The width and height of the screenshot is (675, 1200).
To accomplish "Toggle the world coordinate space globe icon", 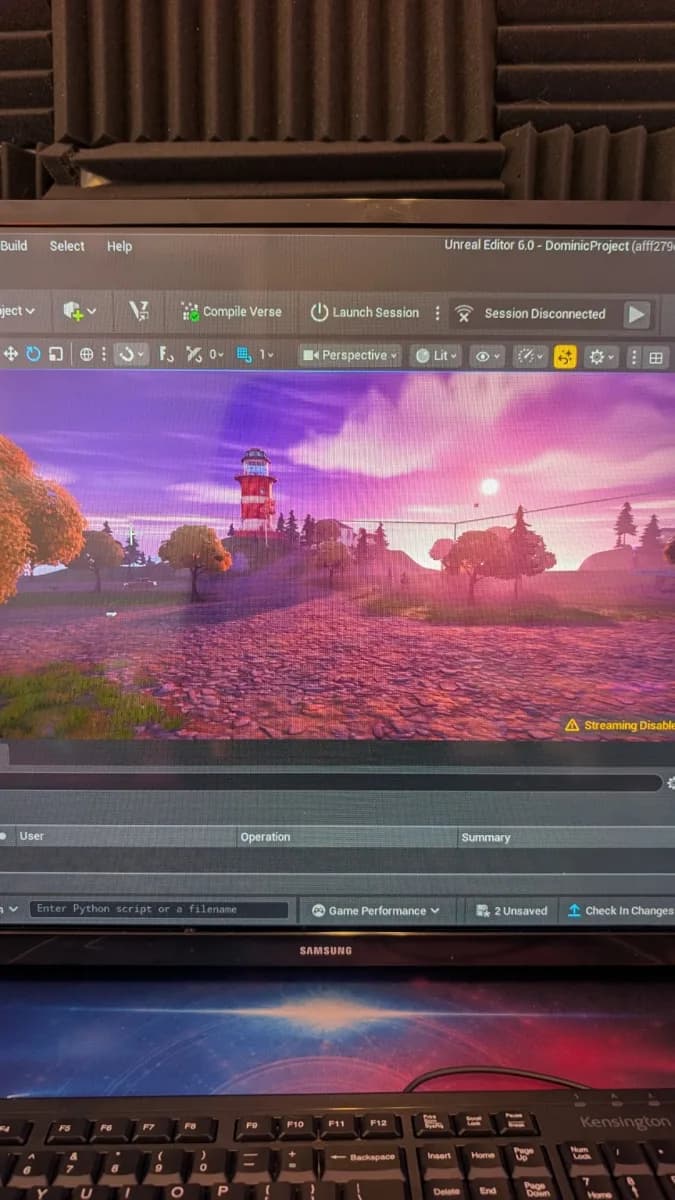I will tap(86, 354).
